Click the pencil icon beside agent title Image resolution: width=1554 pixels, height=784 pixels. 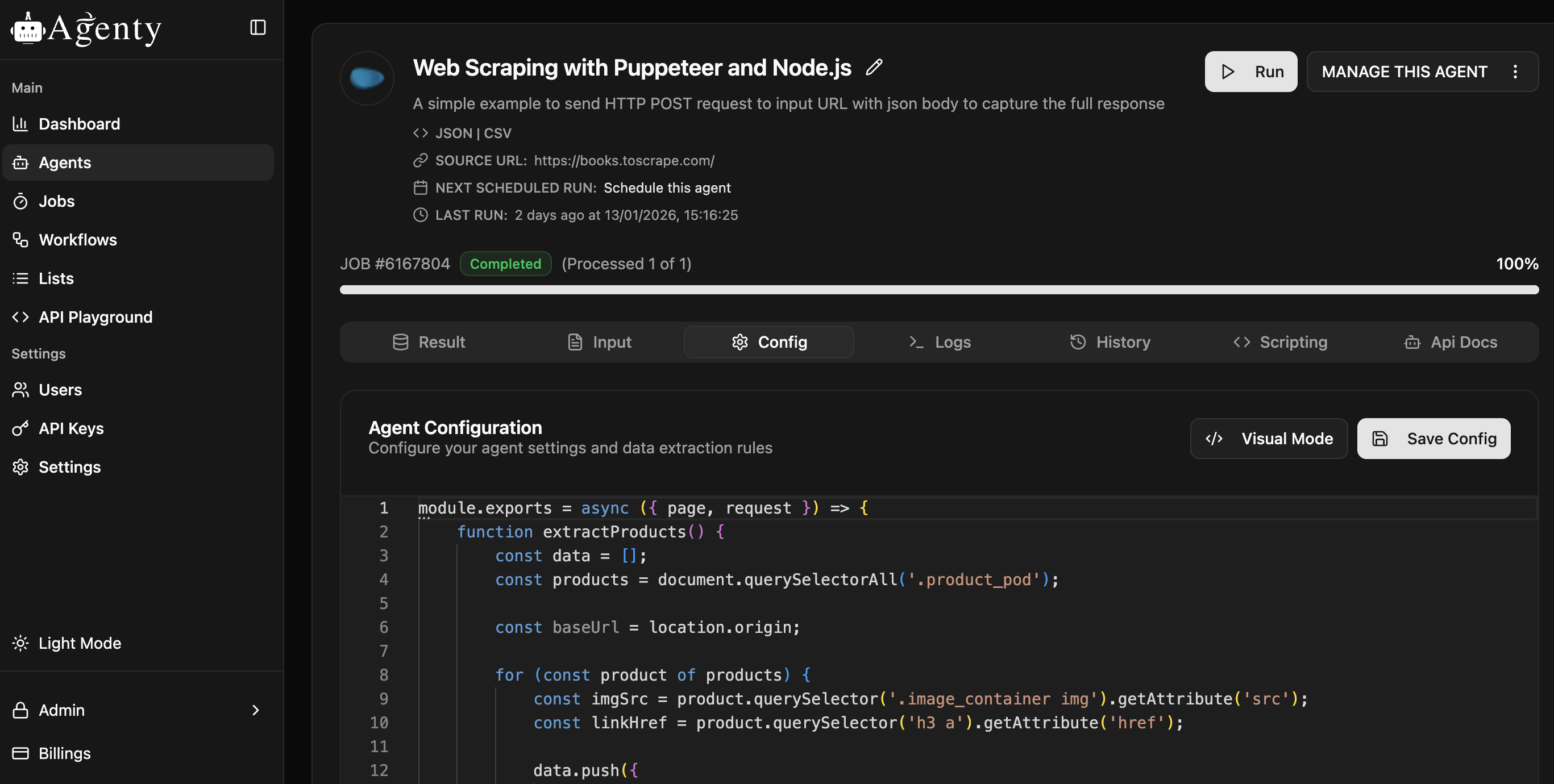874,67
